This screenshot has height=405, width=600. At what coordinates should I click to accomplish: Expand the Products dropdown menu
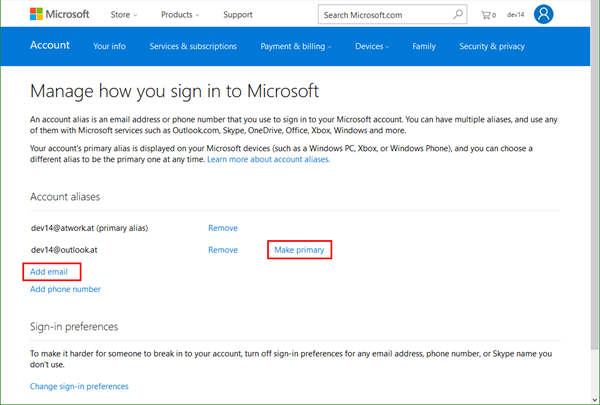pos(179,15)
